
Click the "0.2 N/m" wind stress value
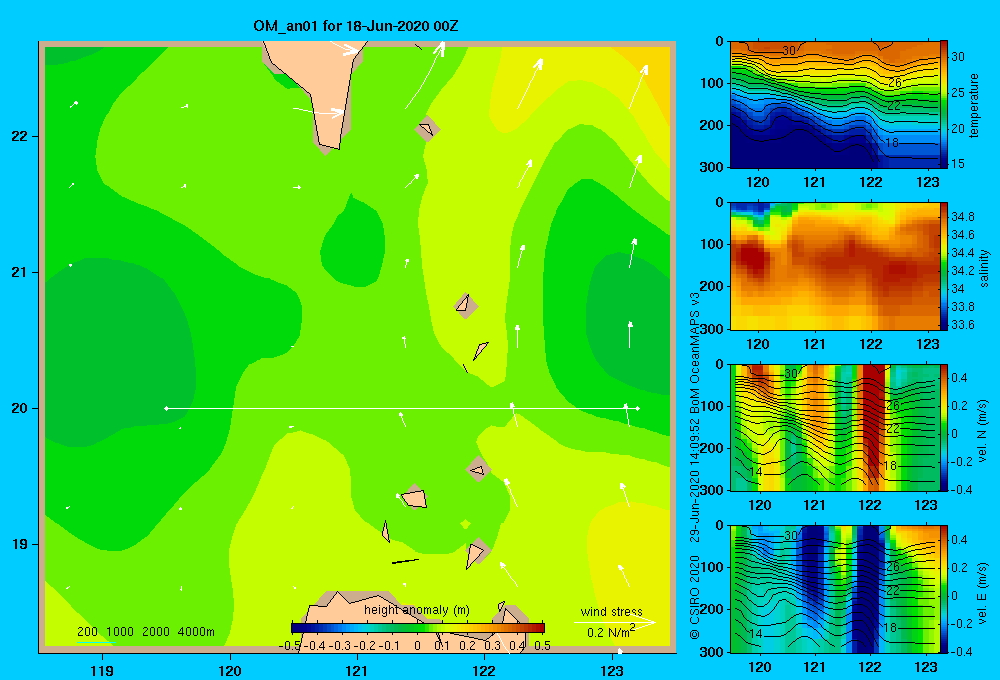(x=610, y=632)
